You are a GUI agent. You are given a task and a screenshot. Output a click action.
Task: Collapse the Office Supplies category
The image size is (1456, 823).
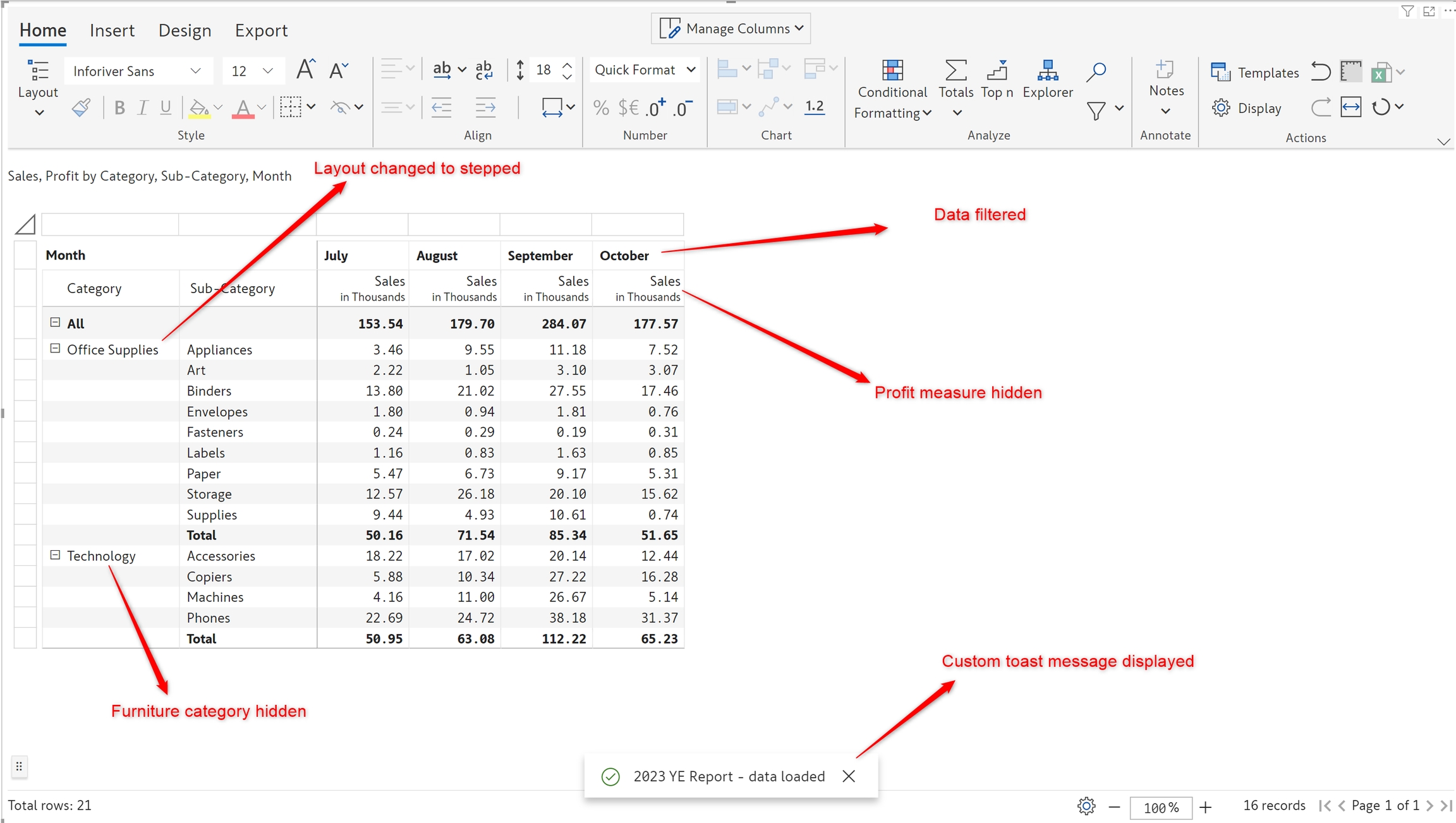coord(56,349)
